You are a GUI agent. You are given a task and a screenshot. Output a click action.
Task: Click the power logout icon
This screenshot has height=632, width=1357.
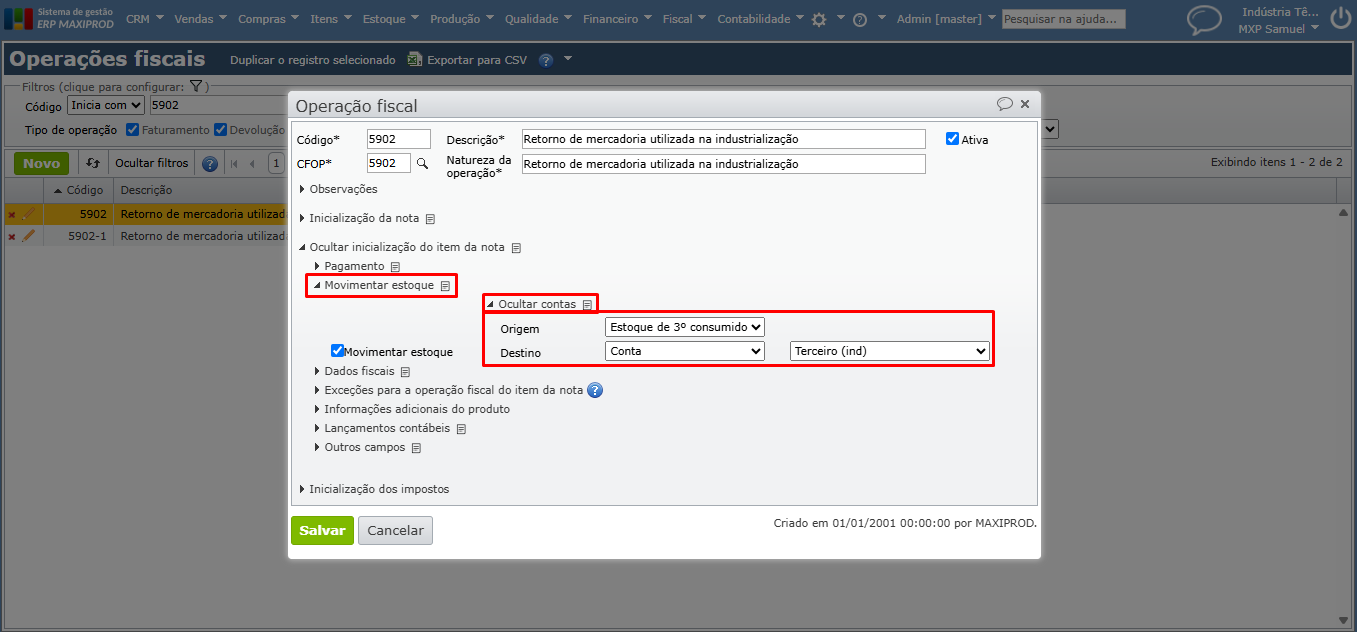coord(1340,19)
